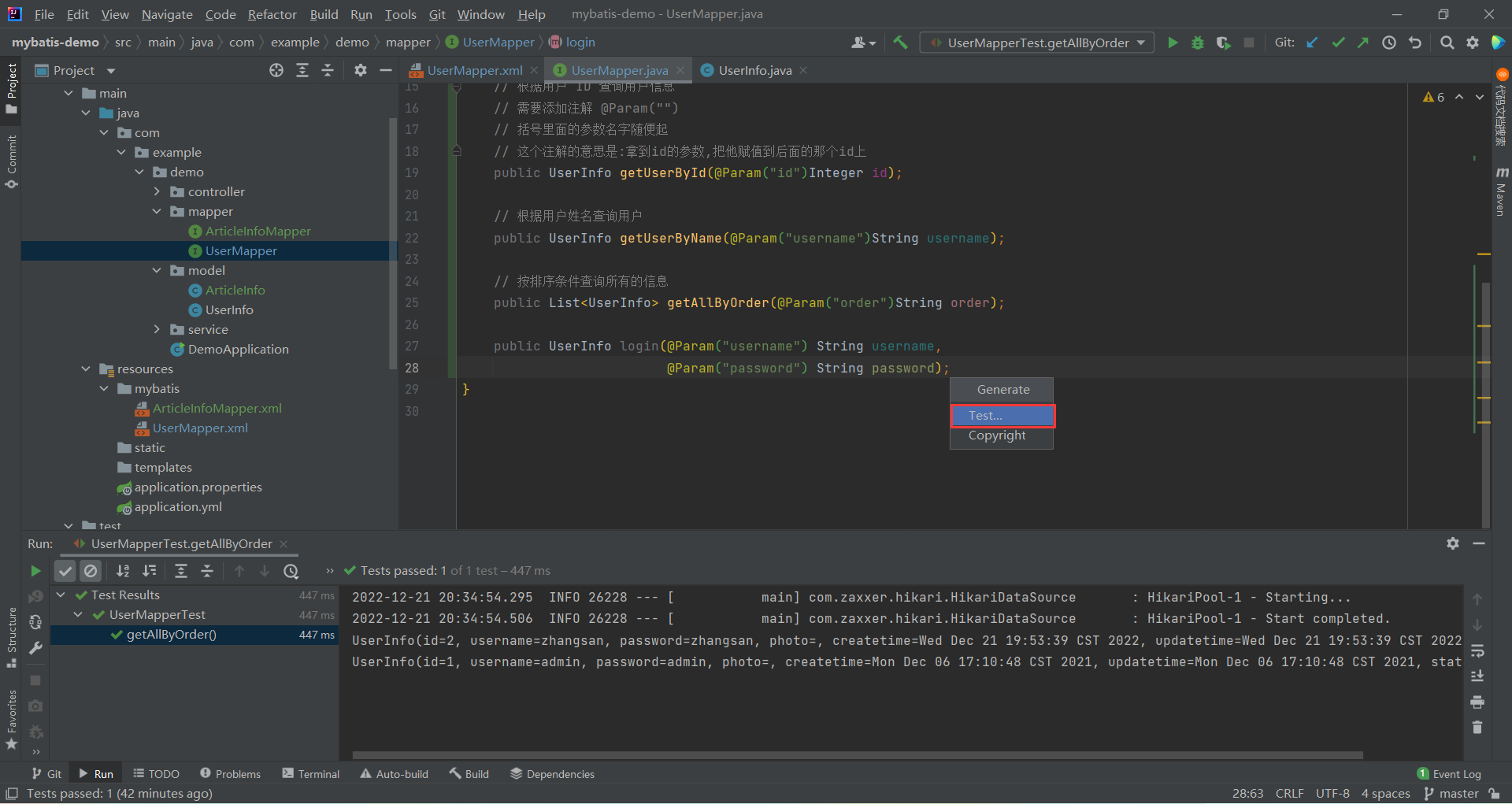Collapse the model package
This screenshot has width=1512, height=804.
click(157, 270)
